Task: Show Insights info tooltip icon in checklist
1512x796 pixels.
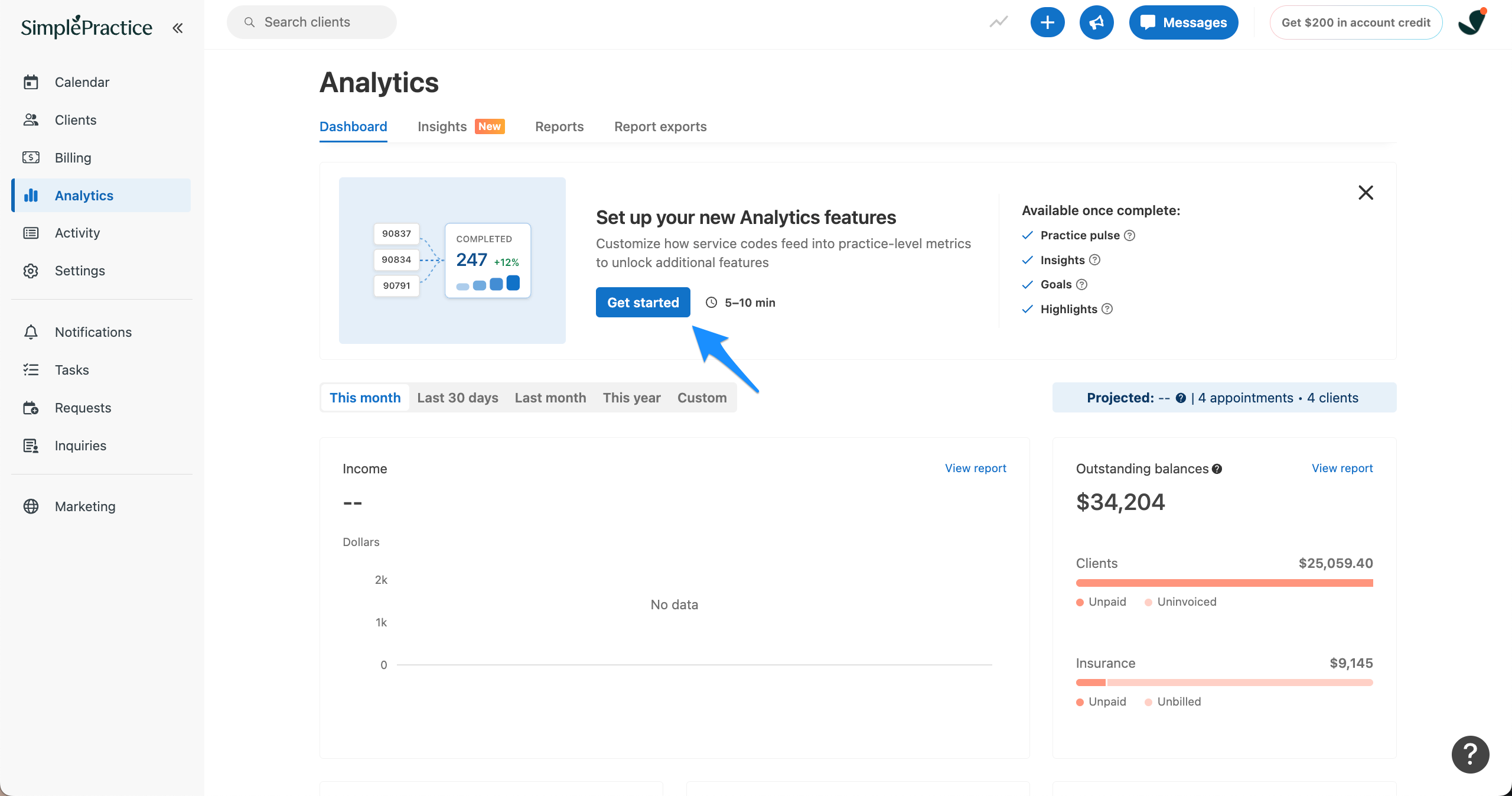Action: click(1094, 260)
